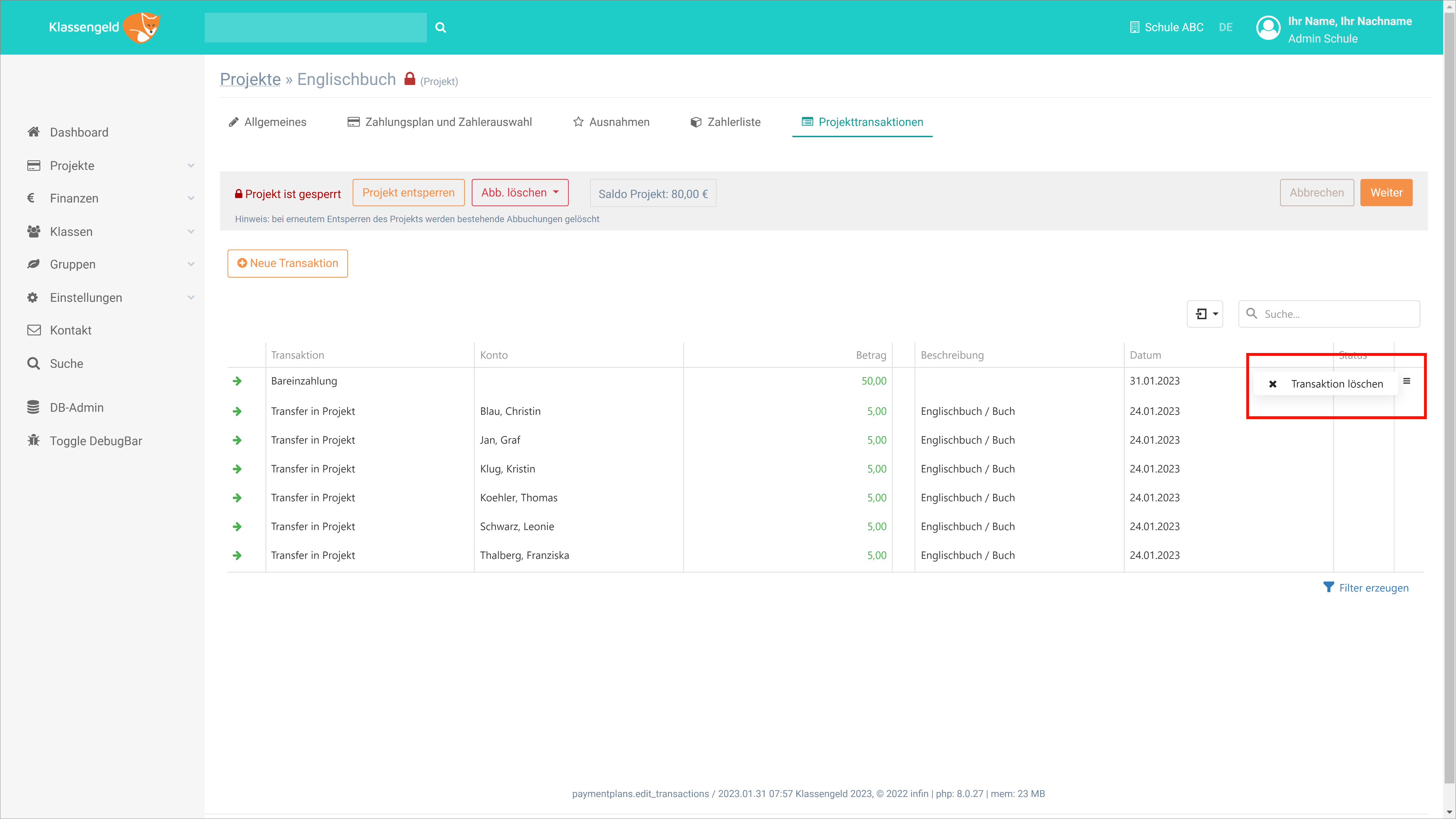The image size is (1456, 819).
Task: Switch language via the DE selector
Action: [x=1225, y=27]
